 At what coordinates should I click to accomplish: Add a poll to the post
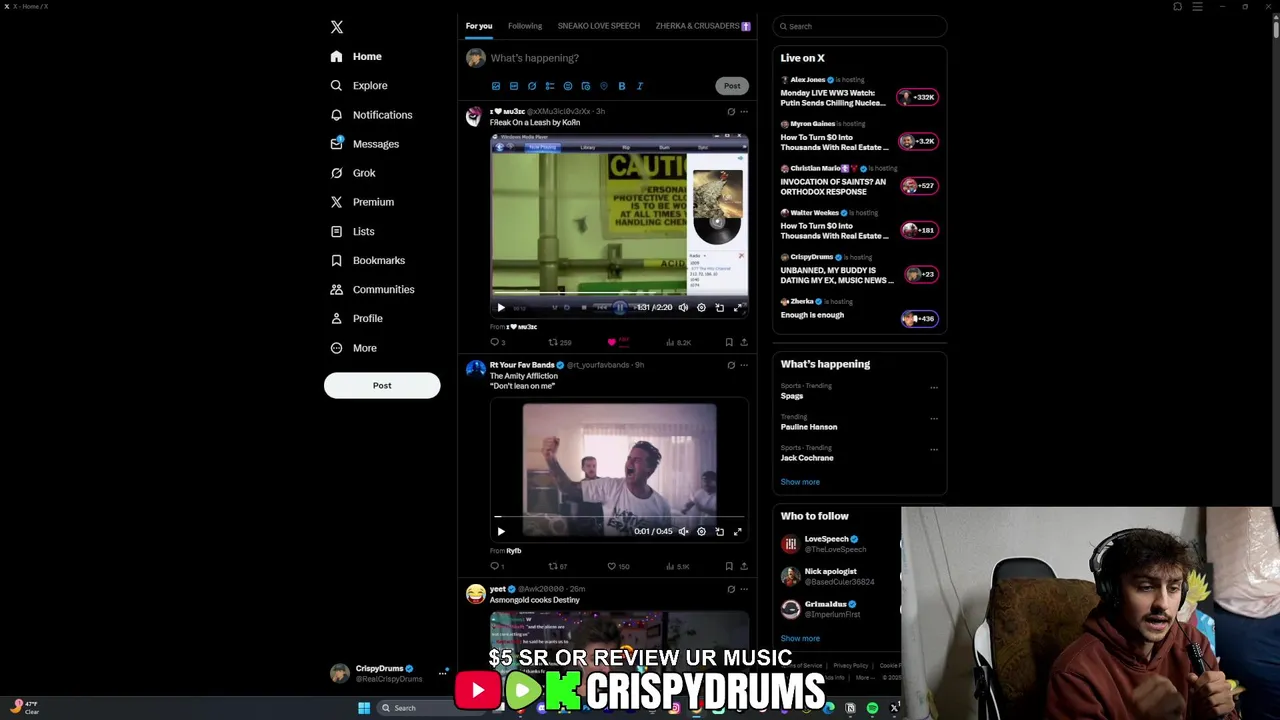point(550,86)
